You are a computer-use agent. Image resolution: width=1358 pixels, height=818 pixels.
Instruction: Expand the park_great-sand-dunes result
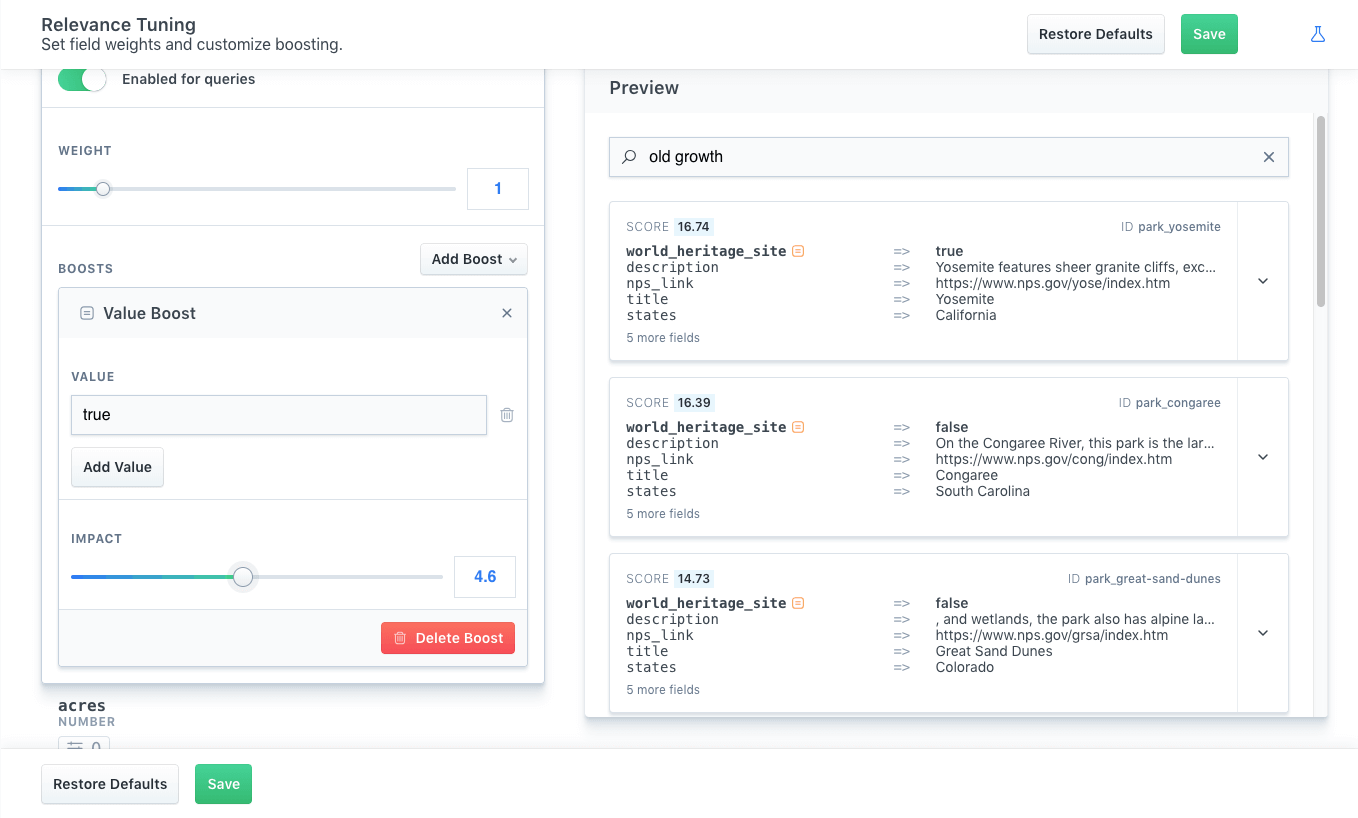(1262, 633)
